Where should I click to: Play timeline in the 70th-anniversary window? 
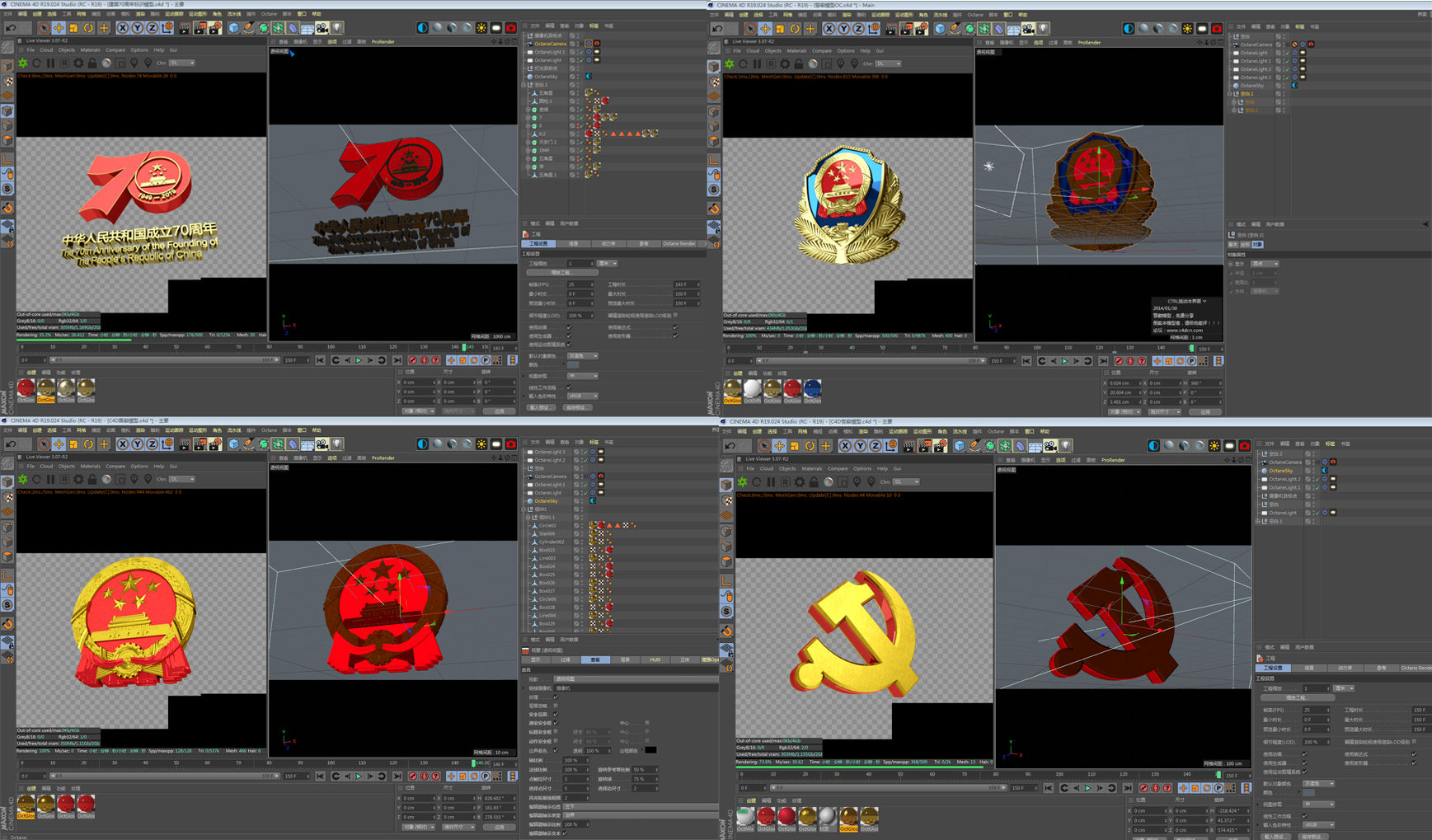359,360
